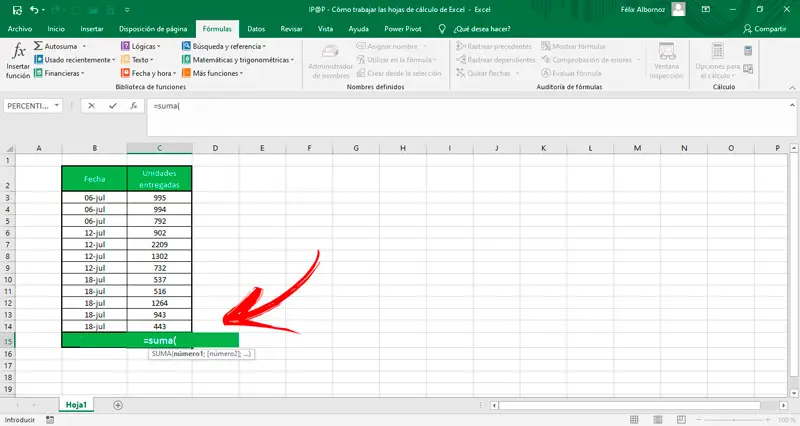Click the zoom slider in status bar
The height and width of the screenshot is (426, 800).
[x=733, y=419]
